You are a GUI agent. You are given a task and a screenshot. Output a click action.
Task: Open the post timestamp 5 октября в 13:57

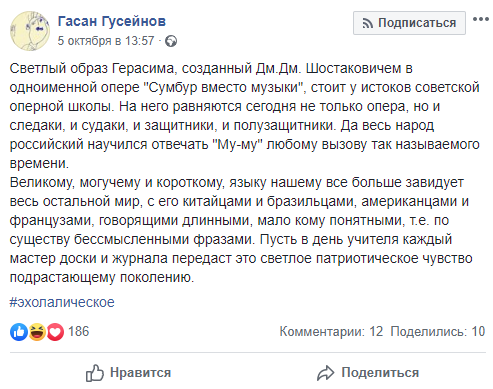(106, 41)
